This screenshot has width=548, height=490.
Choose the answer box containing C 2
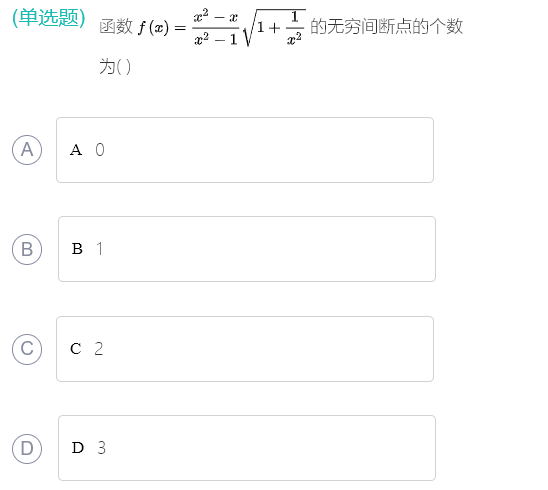point(245,349)
